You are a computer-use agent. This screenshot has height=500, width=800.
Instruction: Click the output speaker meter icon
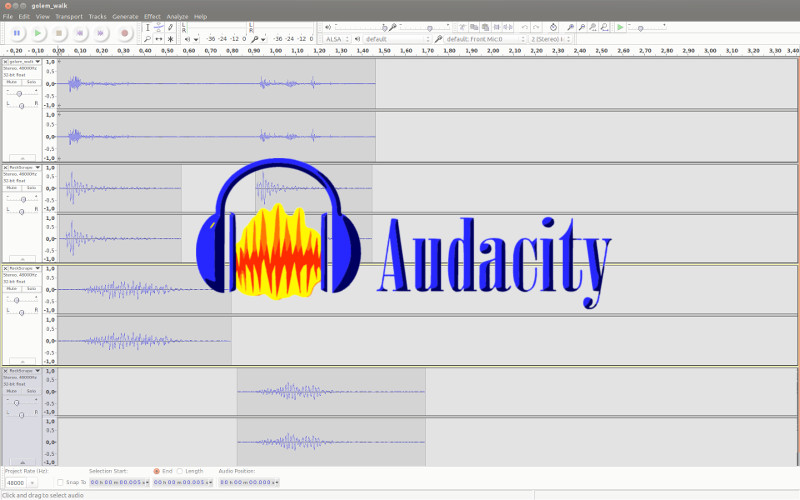(187, 39)
